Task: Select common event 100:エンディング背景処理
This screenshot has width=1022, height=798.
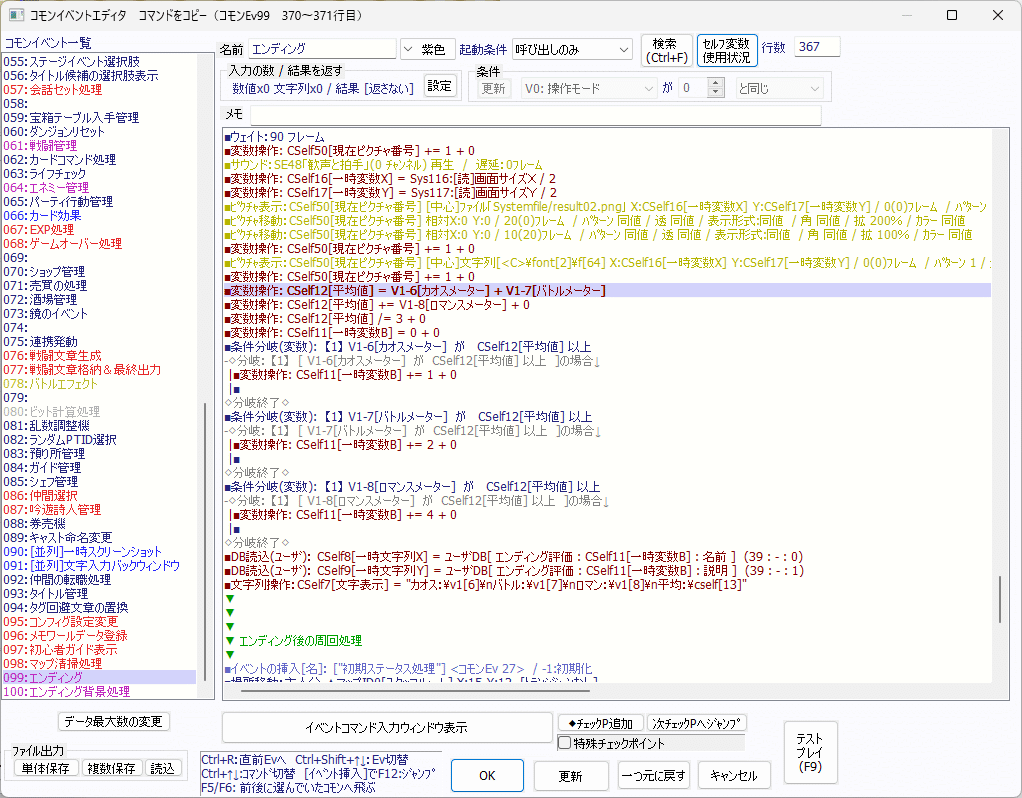Action: click(x=99, y=692)
